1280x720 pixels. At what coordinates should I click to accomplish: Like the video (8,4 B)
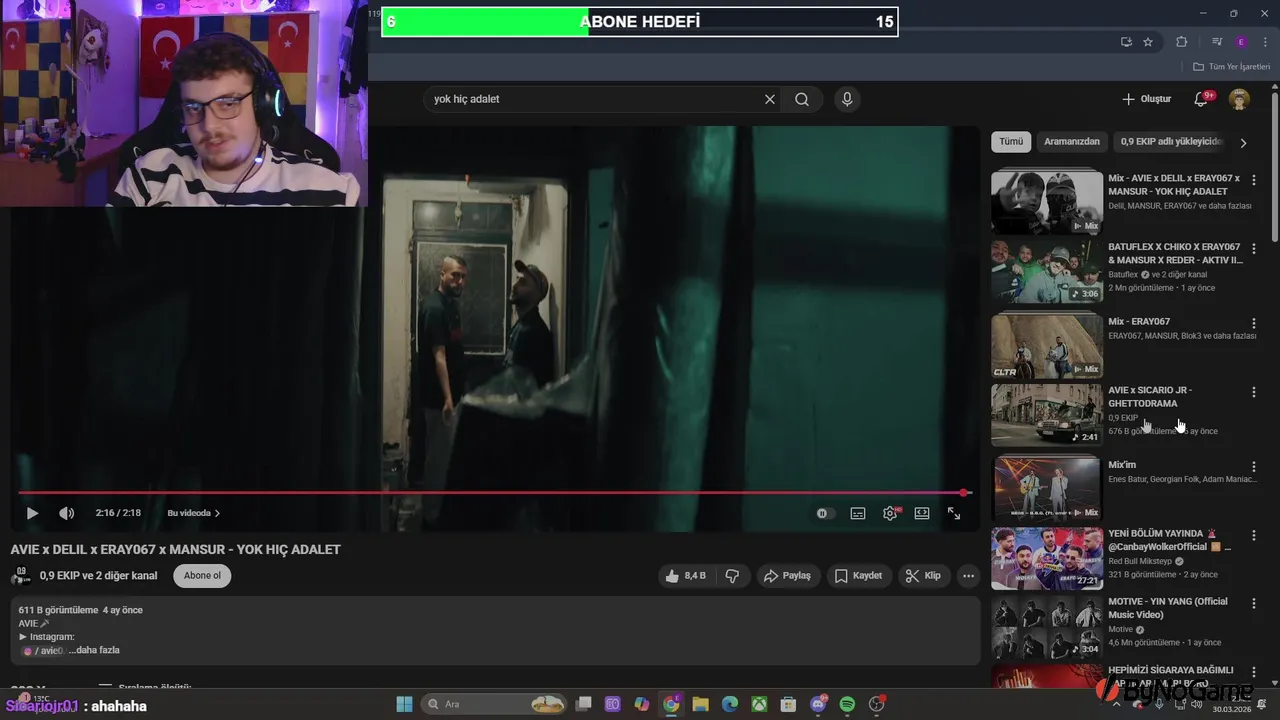685,576
